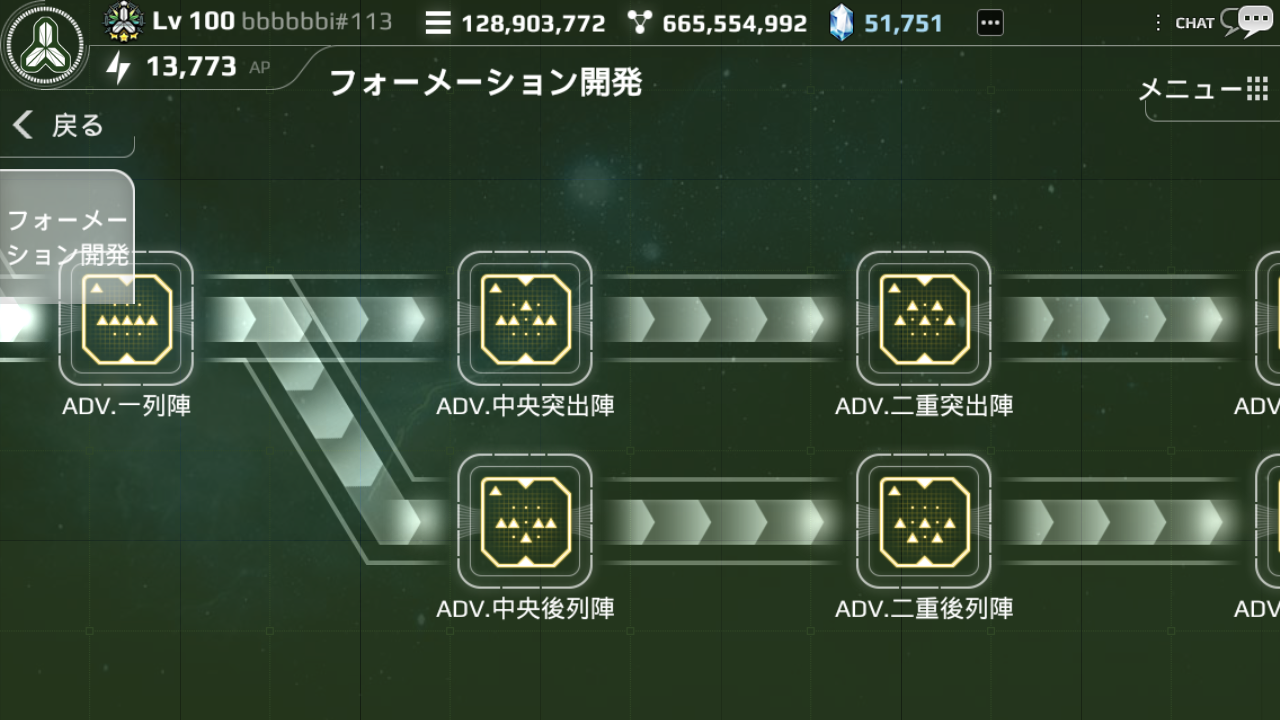Open the CHAT speech bubble
This screenshot has height=720, width=1280.
pyautogui.click(x=1255, y=21)
